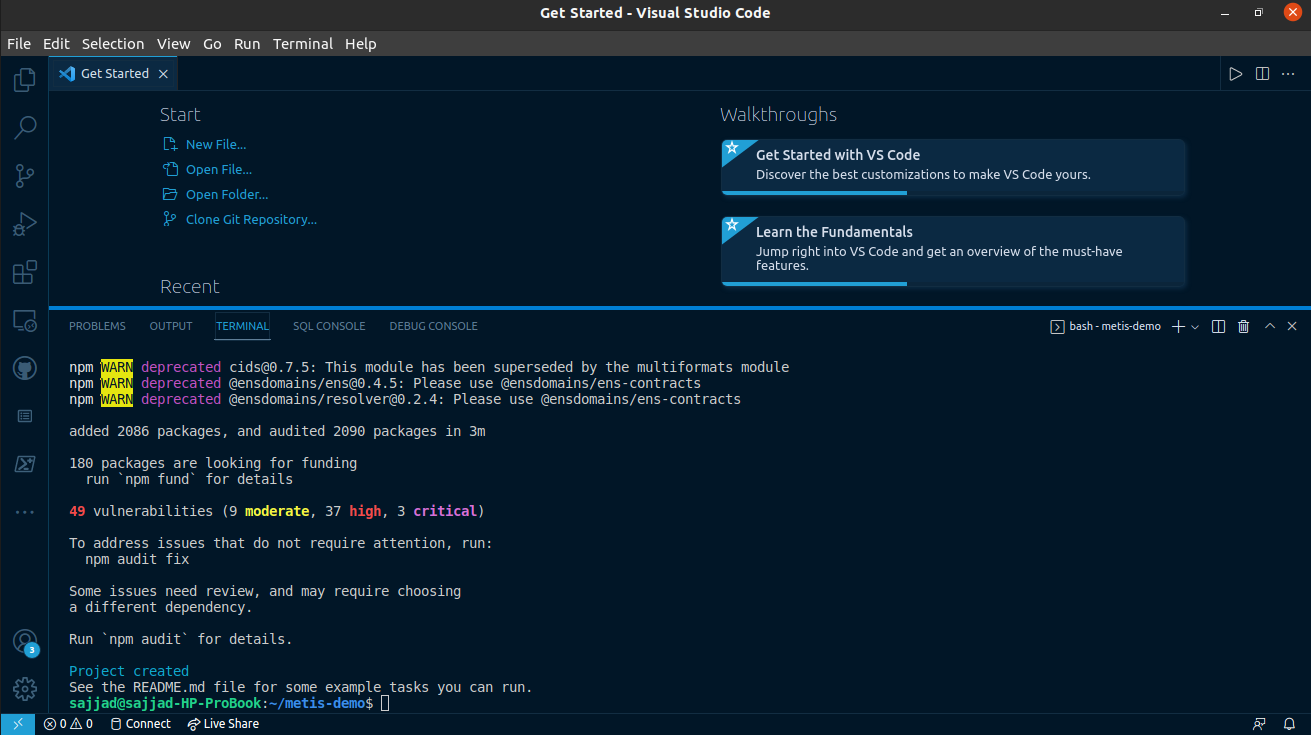Click the New File... link

[204, 145]
